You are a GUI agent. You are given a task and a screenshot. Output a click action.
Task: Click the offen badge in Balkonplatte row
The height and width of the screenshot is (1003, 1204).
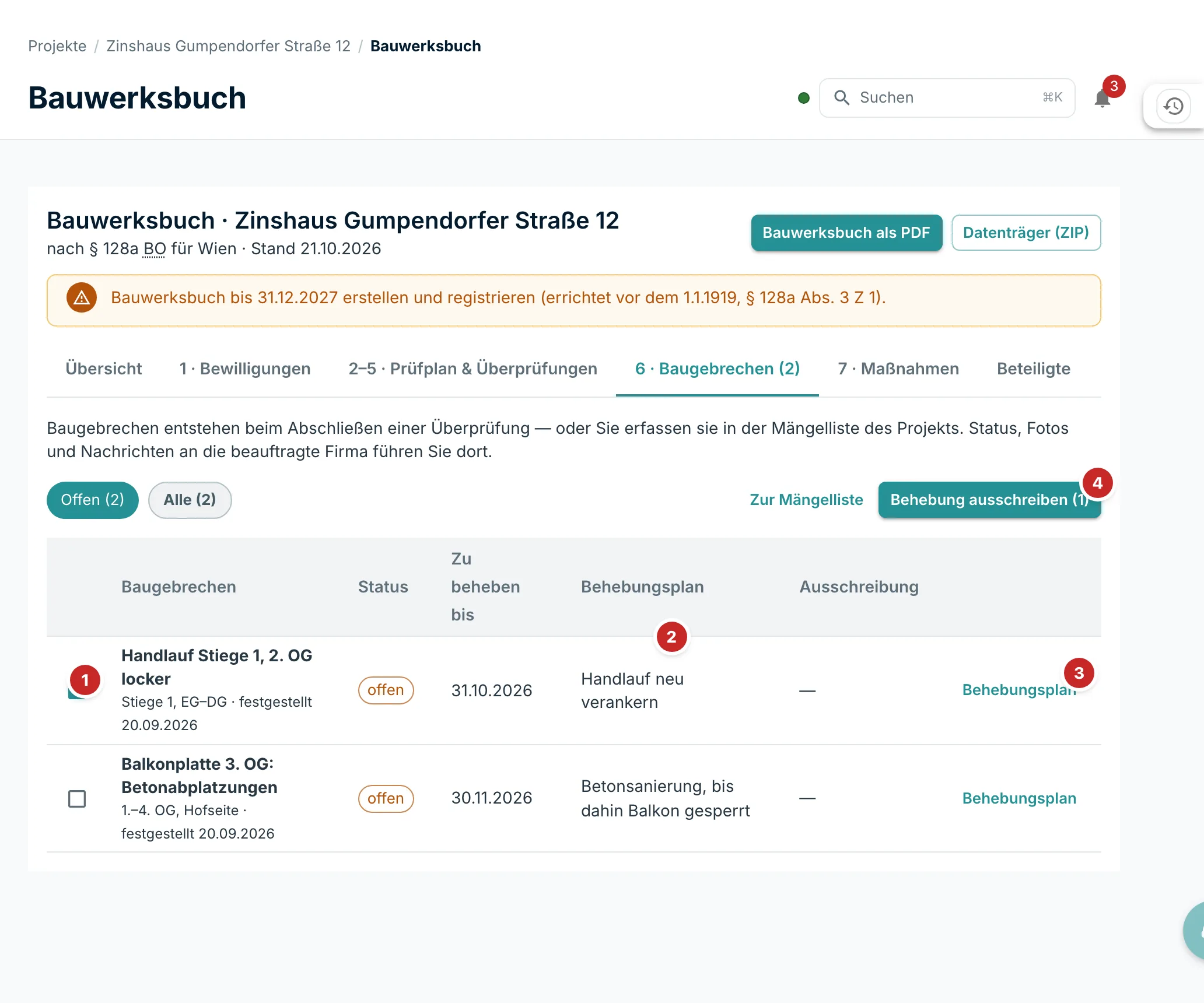[386, 798]
